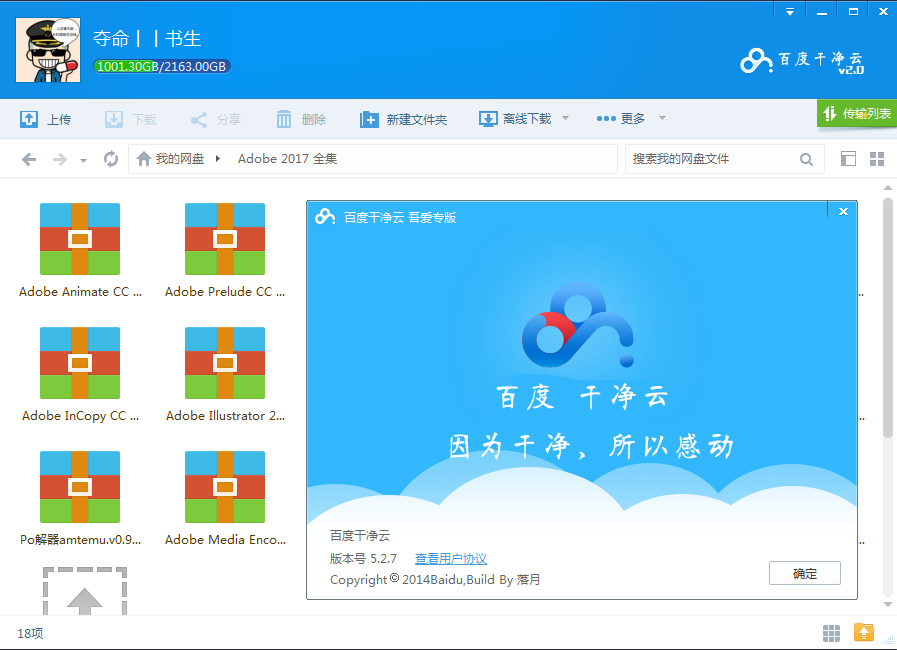Select the Adobe 2017 全集 breadcrumb
The height and width of the screenshot is (650, 897).
[x=288, y=158]
